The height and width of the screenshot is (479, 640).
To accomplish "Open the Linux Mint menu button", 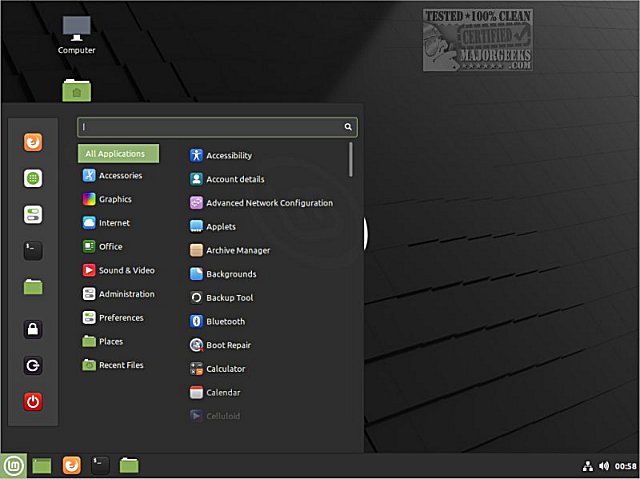I will 13,466.
